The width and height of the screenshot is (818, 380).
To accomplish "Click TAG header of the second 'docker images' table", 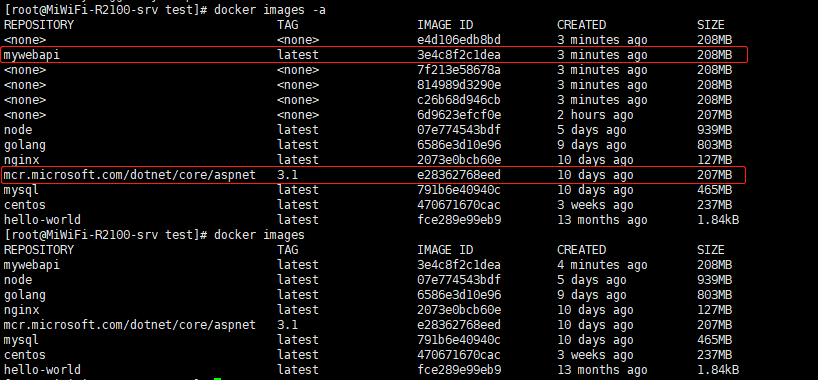I will [287, 250].
